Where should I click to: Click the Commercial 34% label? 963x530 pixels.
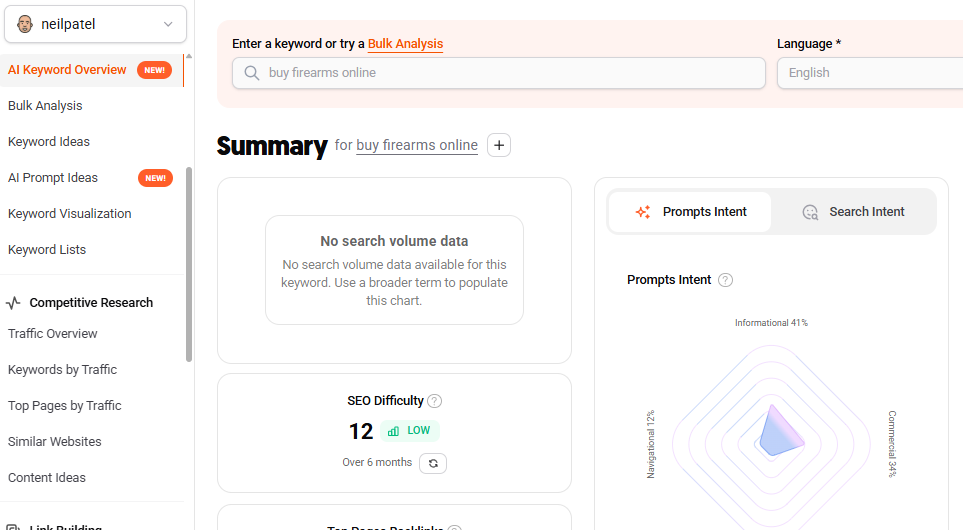pos(892,444)
